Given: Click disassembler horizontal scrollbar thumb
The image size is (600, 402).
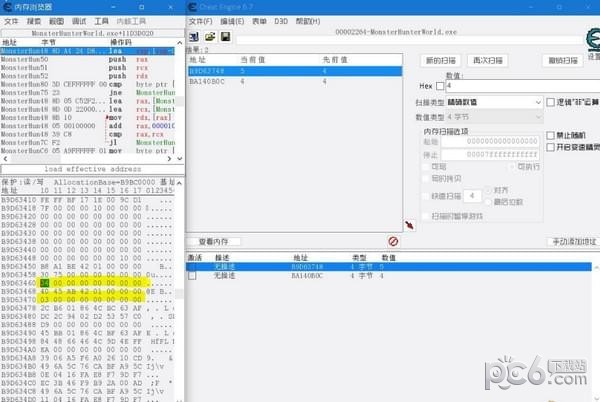Looking at the screenshot, I should point(35,158).
